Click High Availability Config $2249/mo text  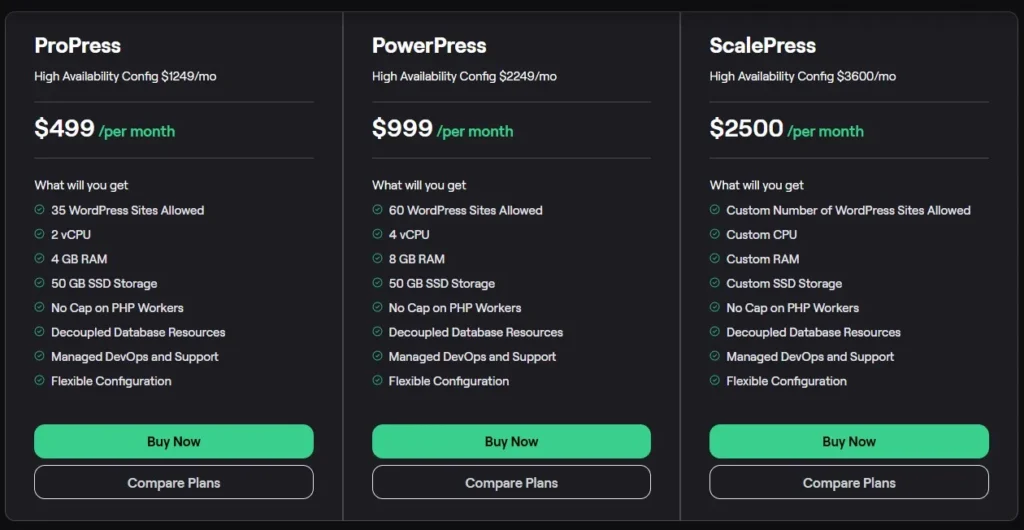pos(464,77)
